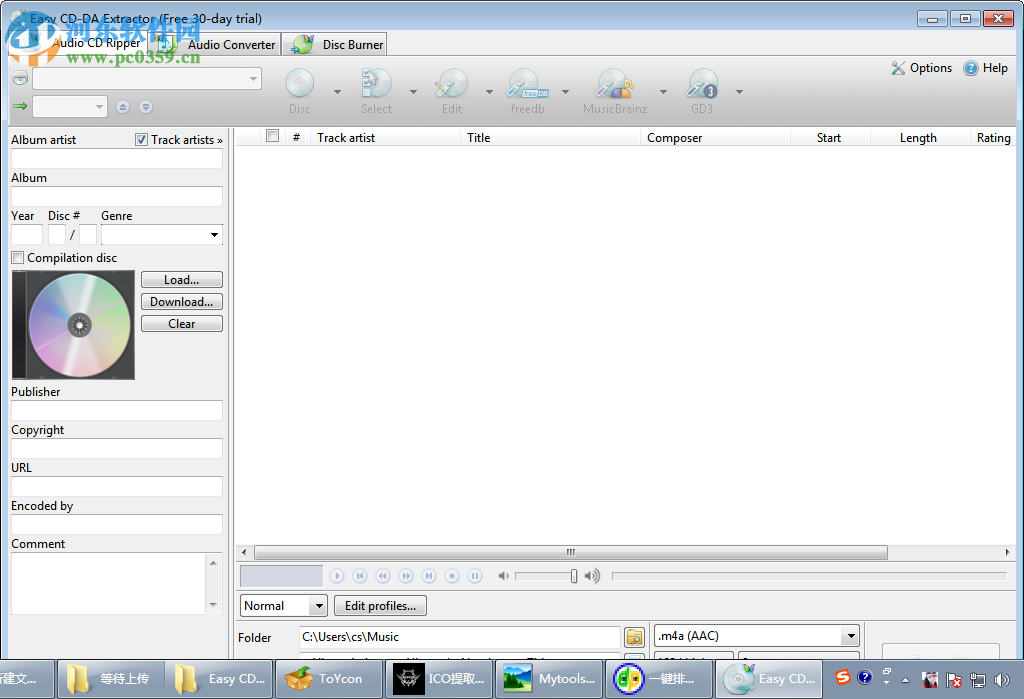Query GD3 via the toolbar icon
This screenshot has width=1024, height=699.
(x=702, y=84)
